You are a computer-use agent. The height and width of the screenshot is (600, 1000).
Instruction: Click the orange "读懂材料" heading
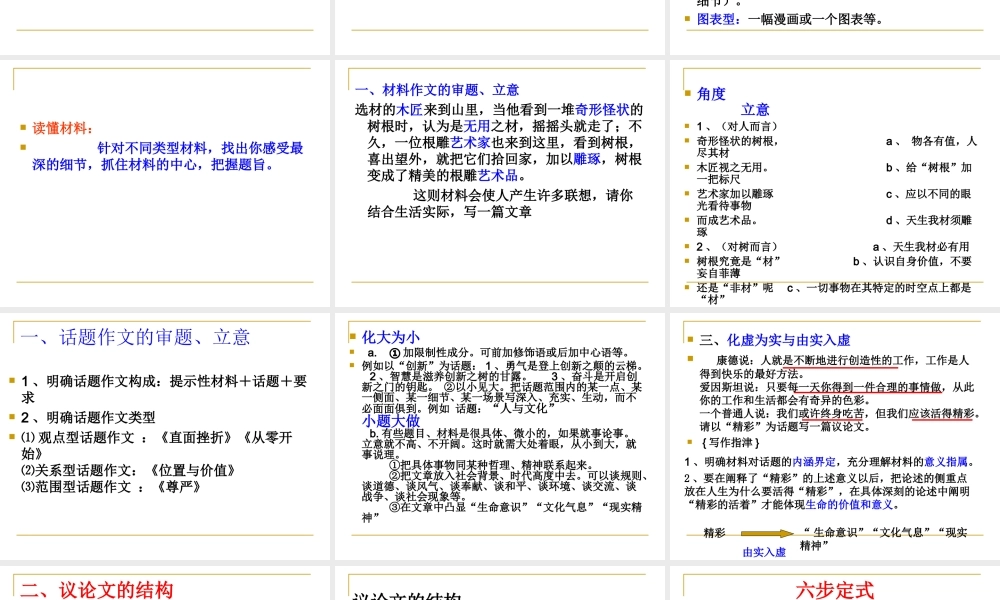pos(62,128)
